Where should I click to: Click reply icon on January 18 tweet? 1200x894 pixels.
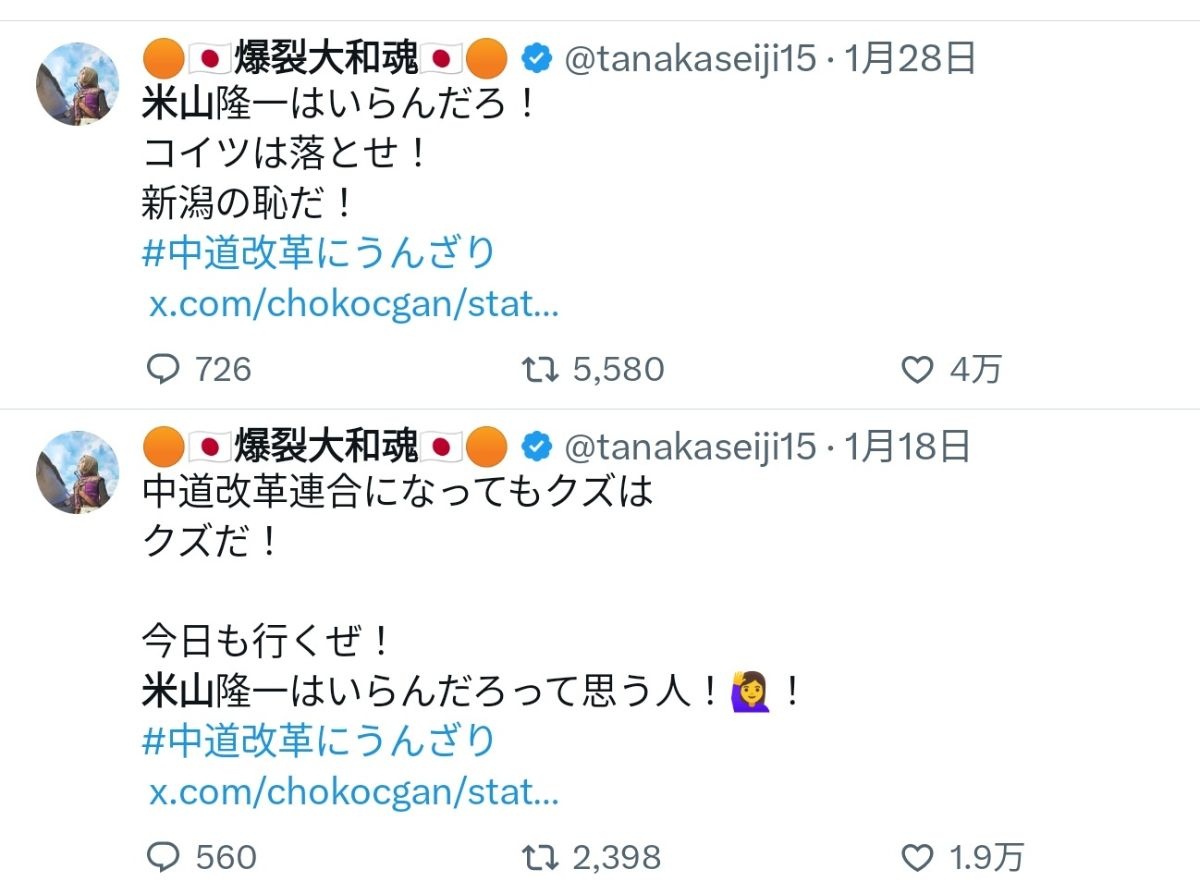(163, 857)
